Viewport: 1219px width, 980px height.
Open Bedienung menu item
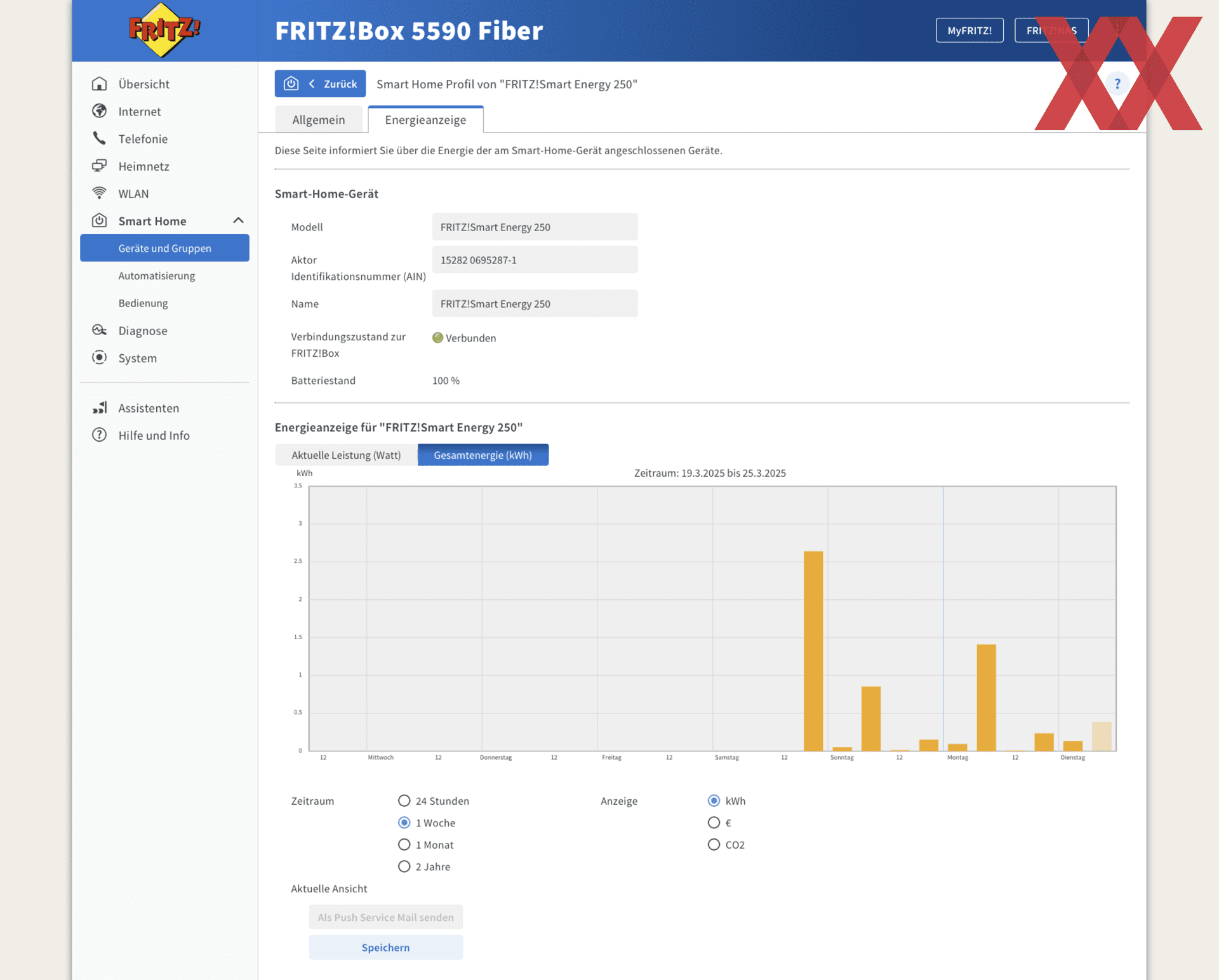[x=143, y=303]
